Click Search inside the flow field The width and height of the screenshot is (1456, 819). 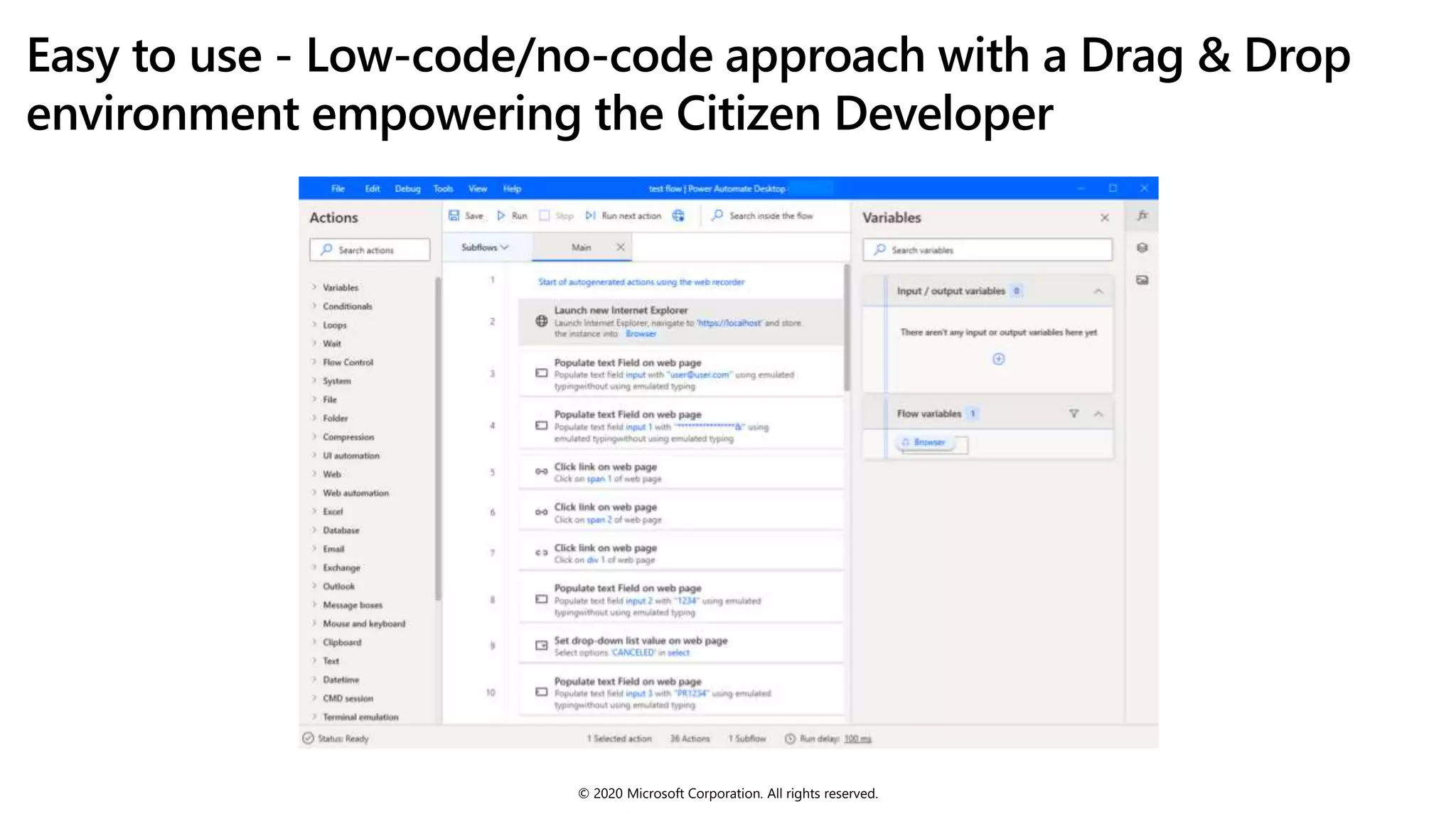point(771,215)
